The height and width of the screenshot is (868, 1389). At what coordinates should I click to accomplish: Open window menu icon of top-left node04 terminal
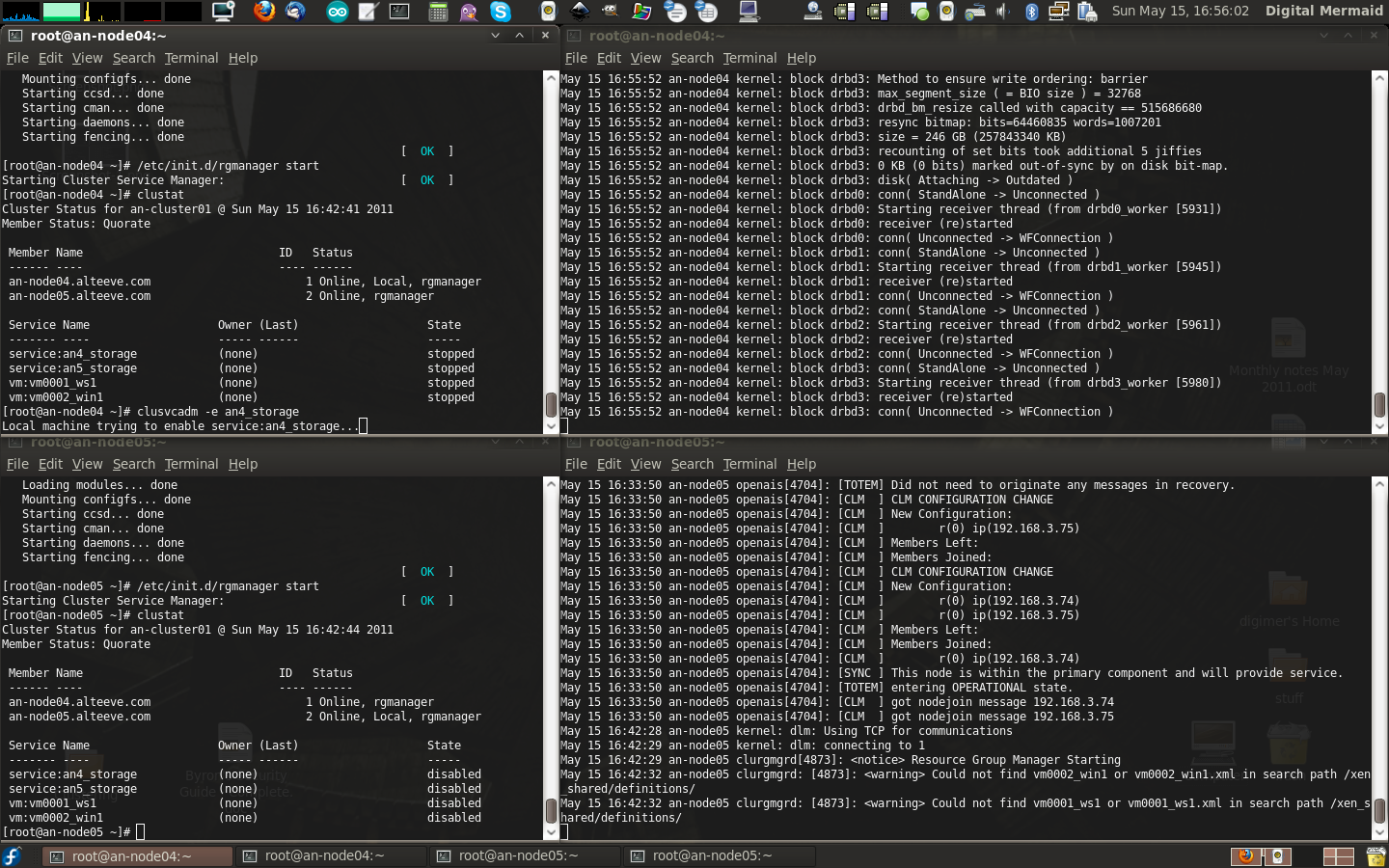[x=14, y=36]
